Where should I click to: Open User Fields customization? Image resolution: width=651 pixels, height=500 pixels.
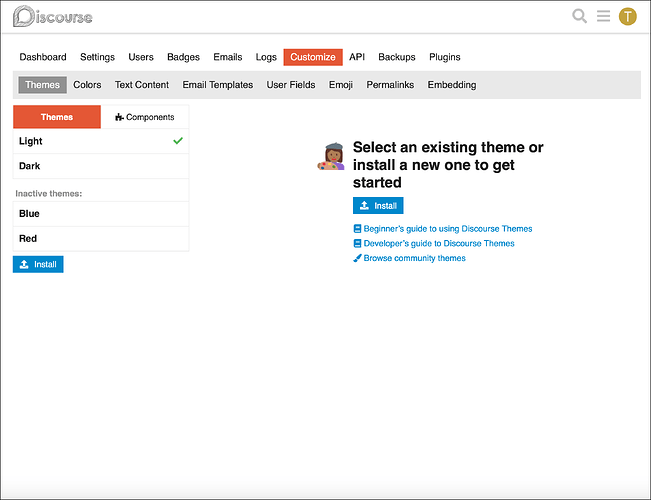(291, 85)
